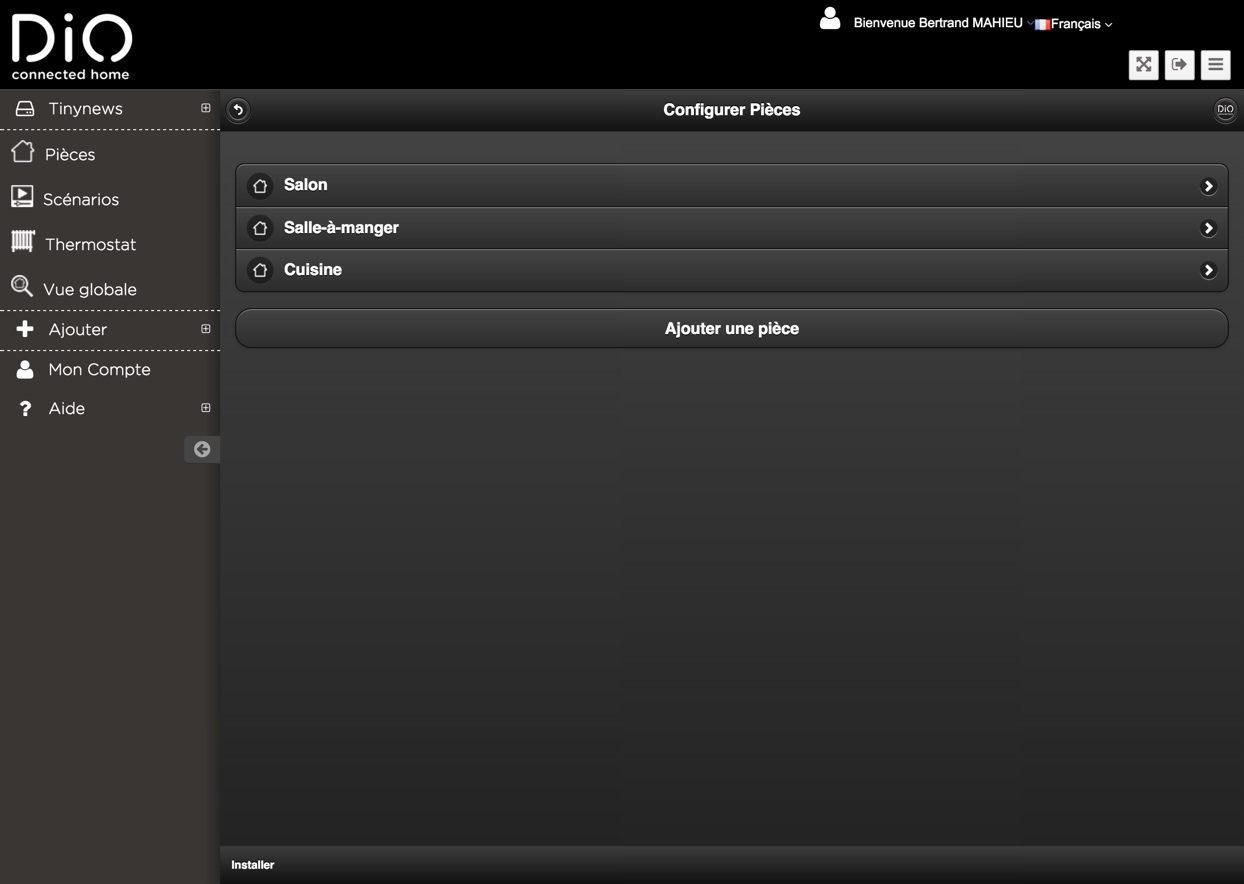The height and width of the screenshot is (884, 1244).
Task: Open the Français language dropdown
Action: (1075, 24)
